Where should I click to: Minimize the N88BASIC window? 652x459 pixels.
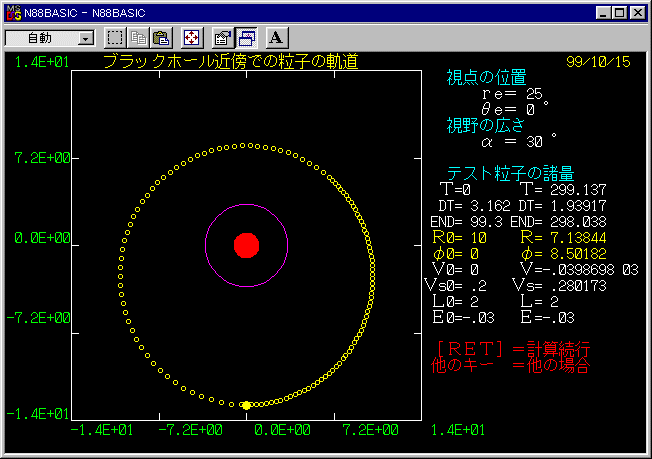(603, 12)
